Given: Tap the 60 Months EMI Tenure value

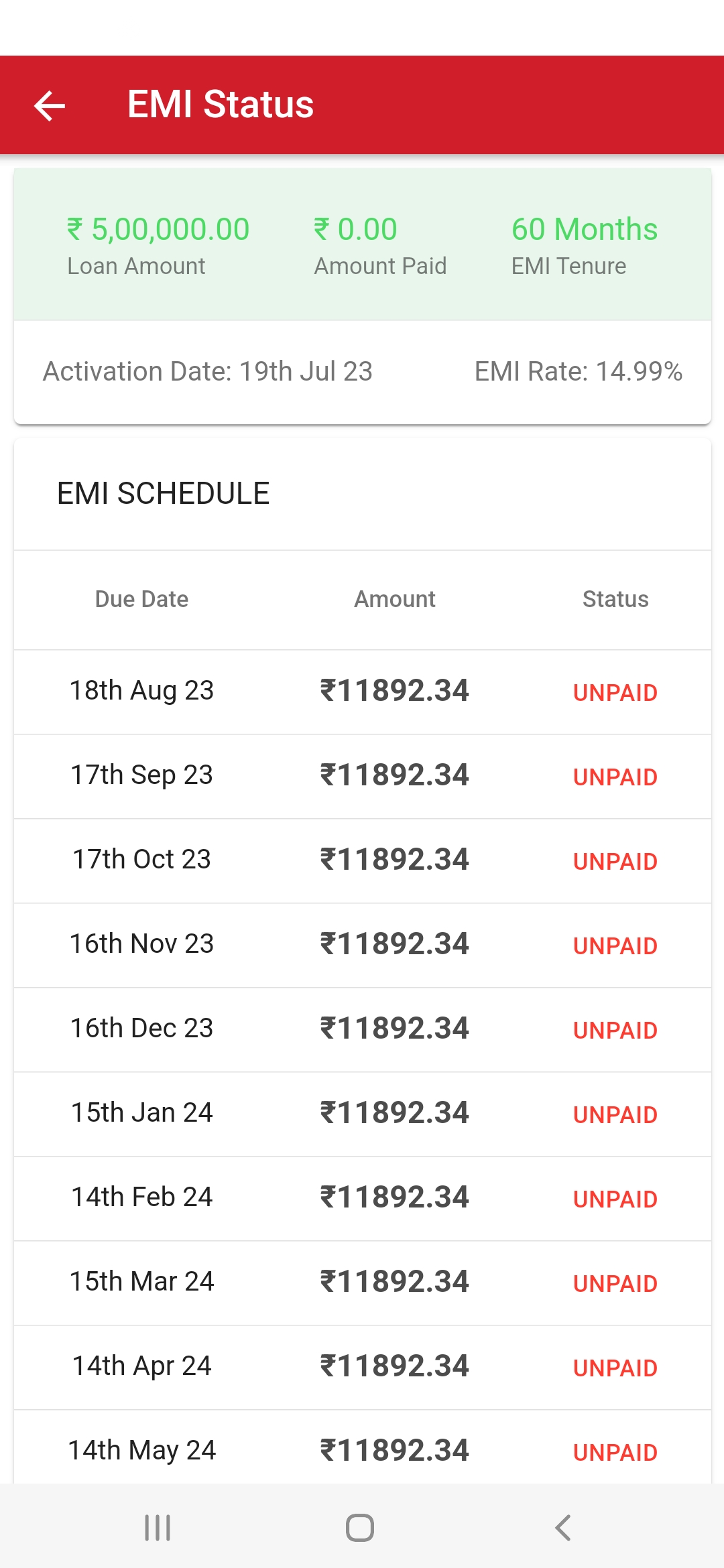Looking at the screenshot, I should pyautogui.click(x=584, y=230).
